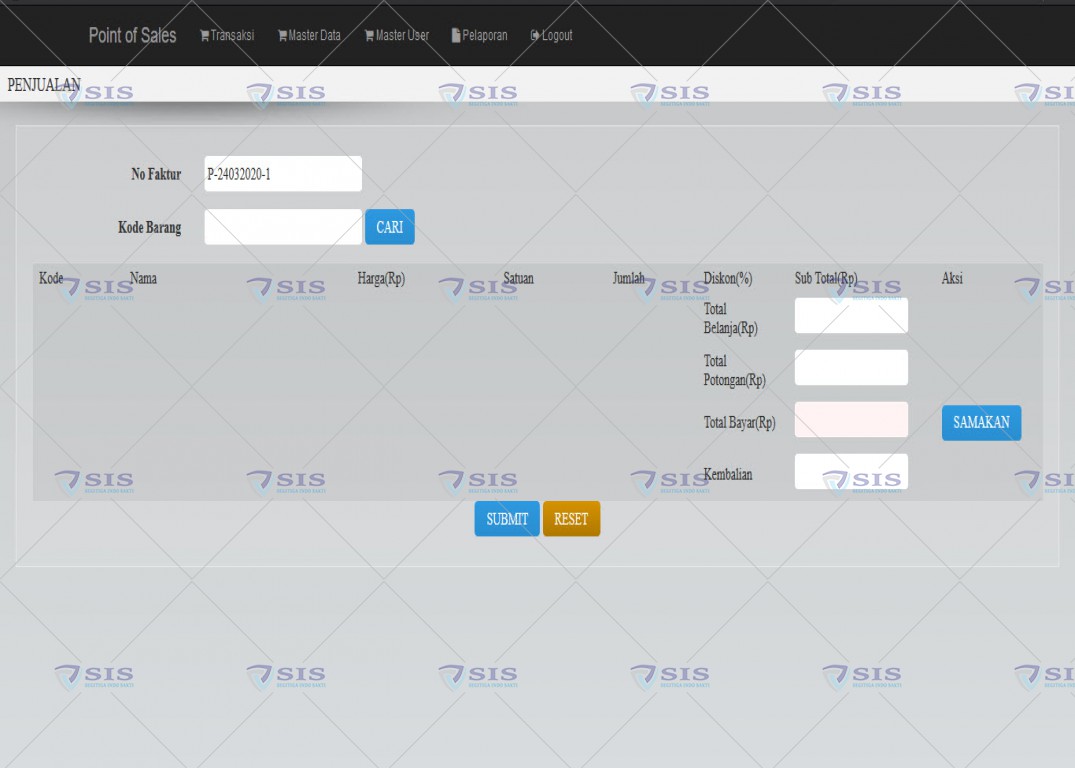Image resolution: width=1075 pixels, height=768 pixels.
Task: Go to the Point of Sales home link
Action: [132, 36]
